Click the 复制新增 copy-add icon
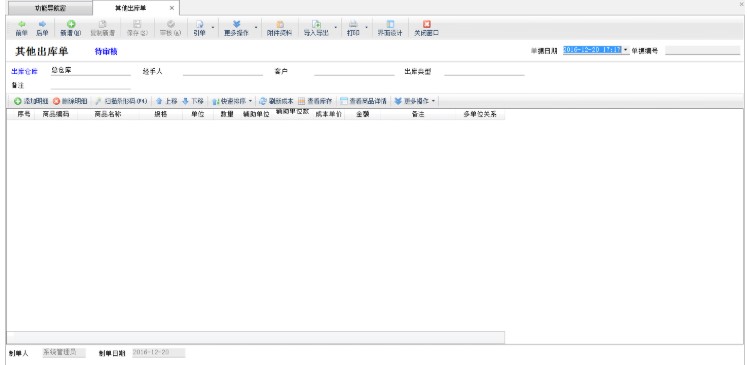 [x=102, y=24]
